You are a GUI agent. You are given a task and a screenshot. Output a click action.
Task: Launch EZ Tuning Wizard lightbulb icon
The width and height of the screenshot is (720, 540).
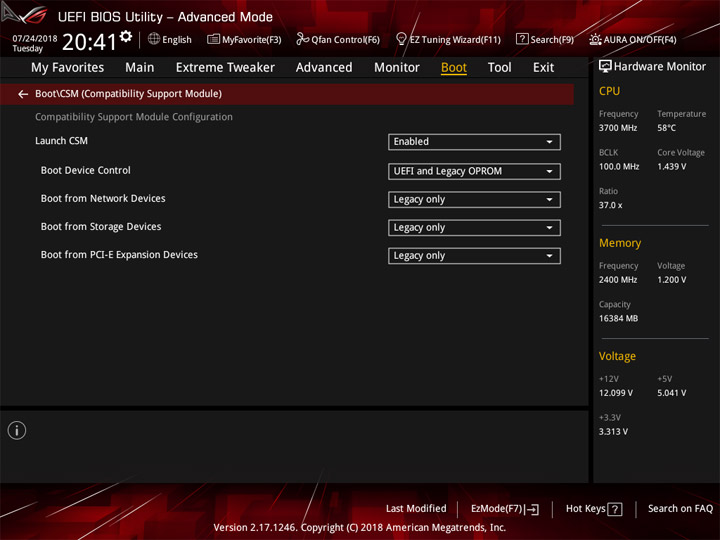point(401,39)
